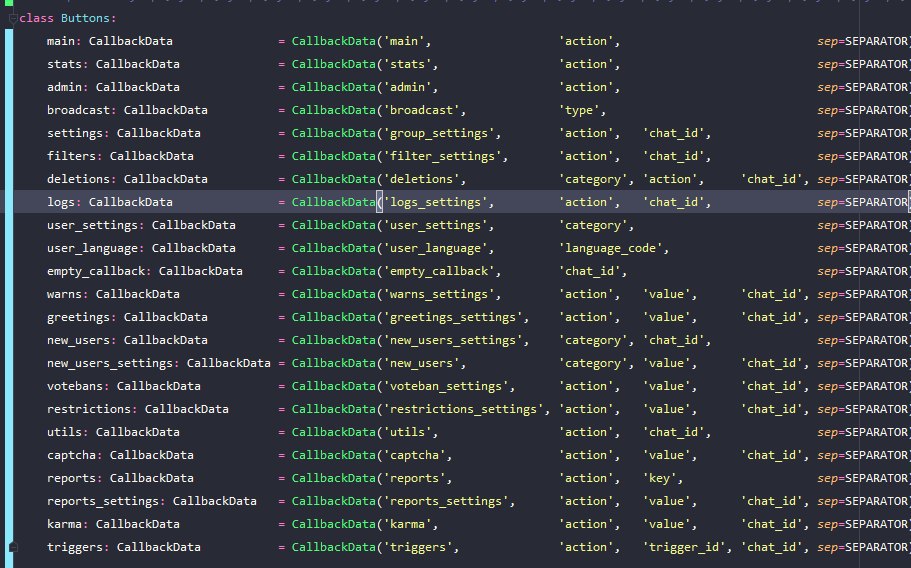Image resolution: width=911 pixels, height=568 pixels.
Task: Click the 'language_code' string
Action: click(611, 248)
